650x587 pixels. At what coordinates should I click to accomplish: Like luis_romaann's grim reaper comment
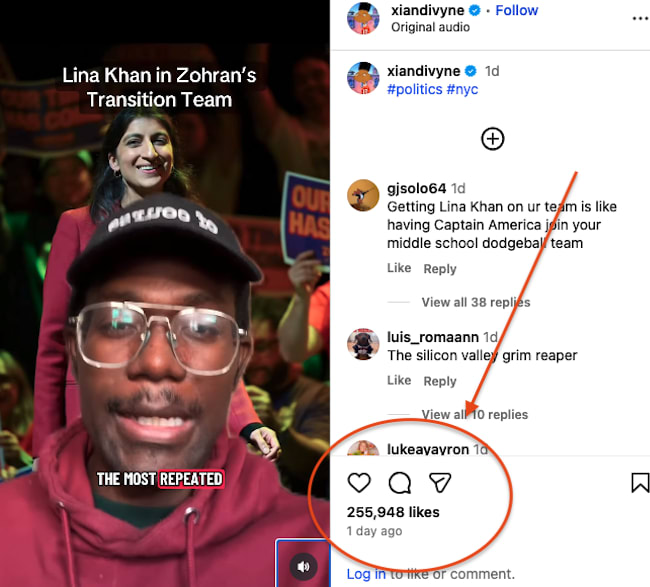pyautogui.click(x=399, y=381)
